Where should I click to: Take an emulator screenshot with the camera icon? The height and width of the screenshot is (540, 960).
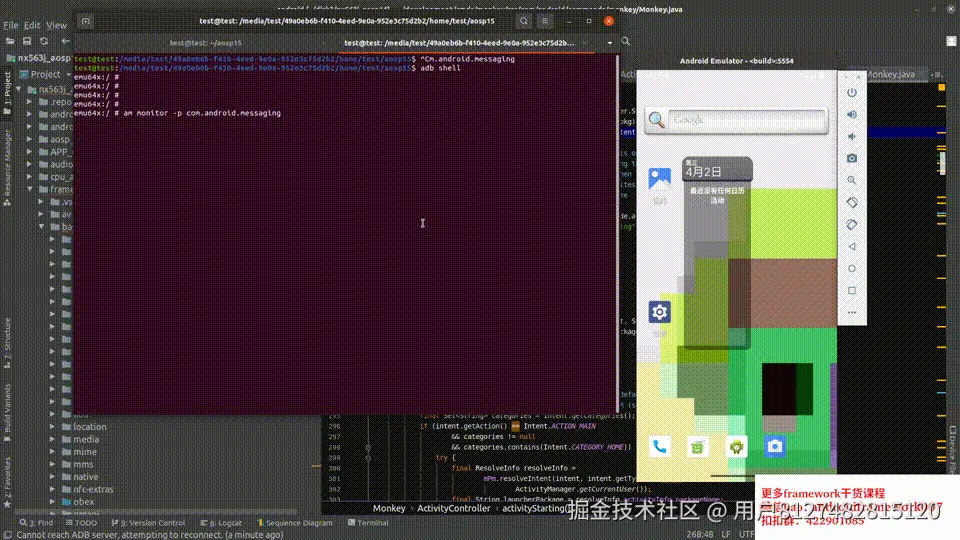pyautogui.click(x=852, y=159)
